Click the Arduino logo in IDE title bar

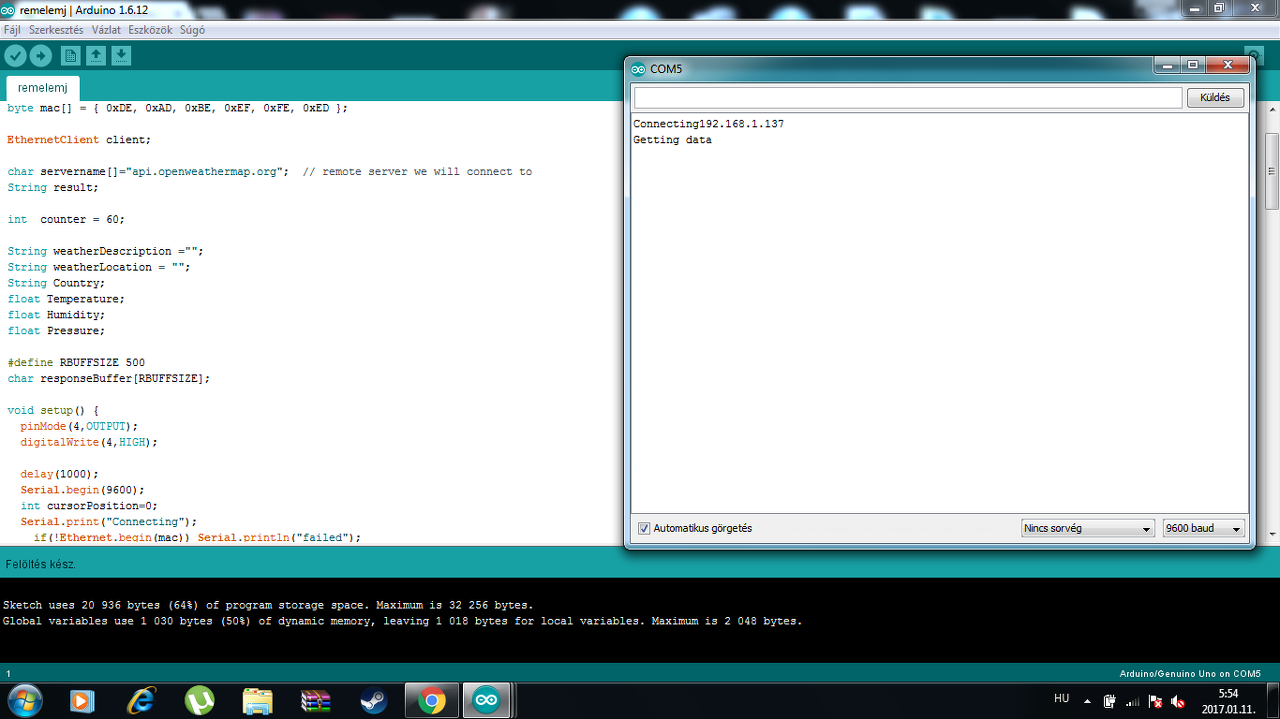10,8
